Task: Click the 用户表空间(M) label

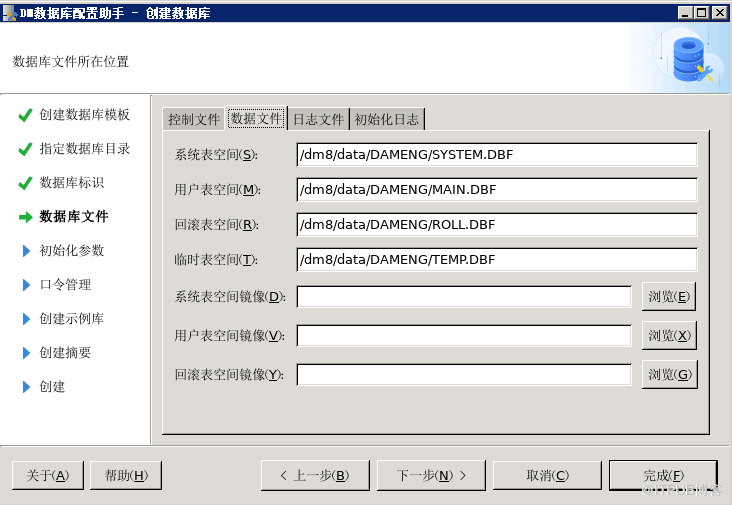Action: coord(218,189)
